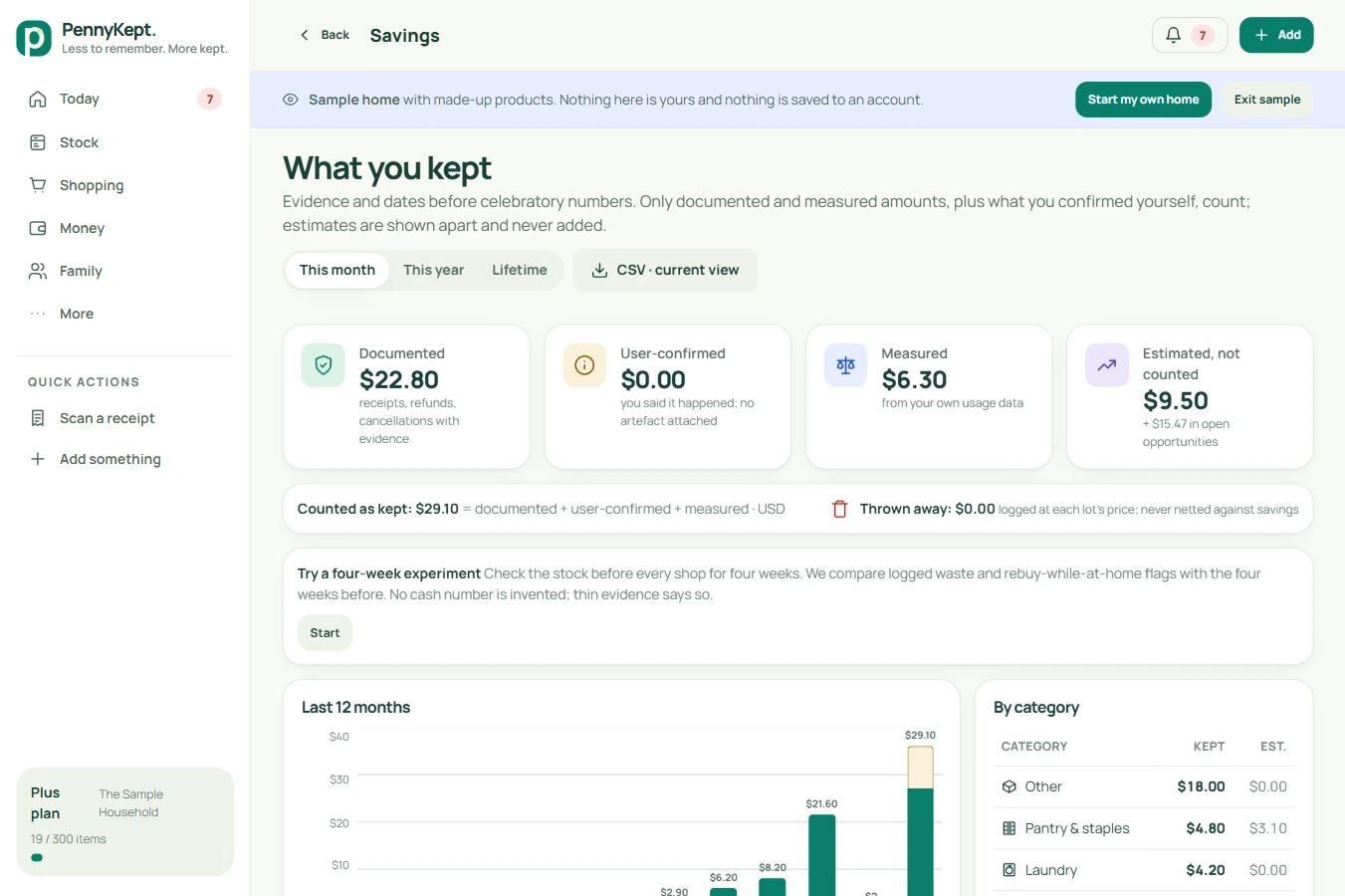This screenshot has width=1345, height=896.
Task: Click the Plus plan items progress bar
Action: coord(125,857)
